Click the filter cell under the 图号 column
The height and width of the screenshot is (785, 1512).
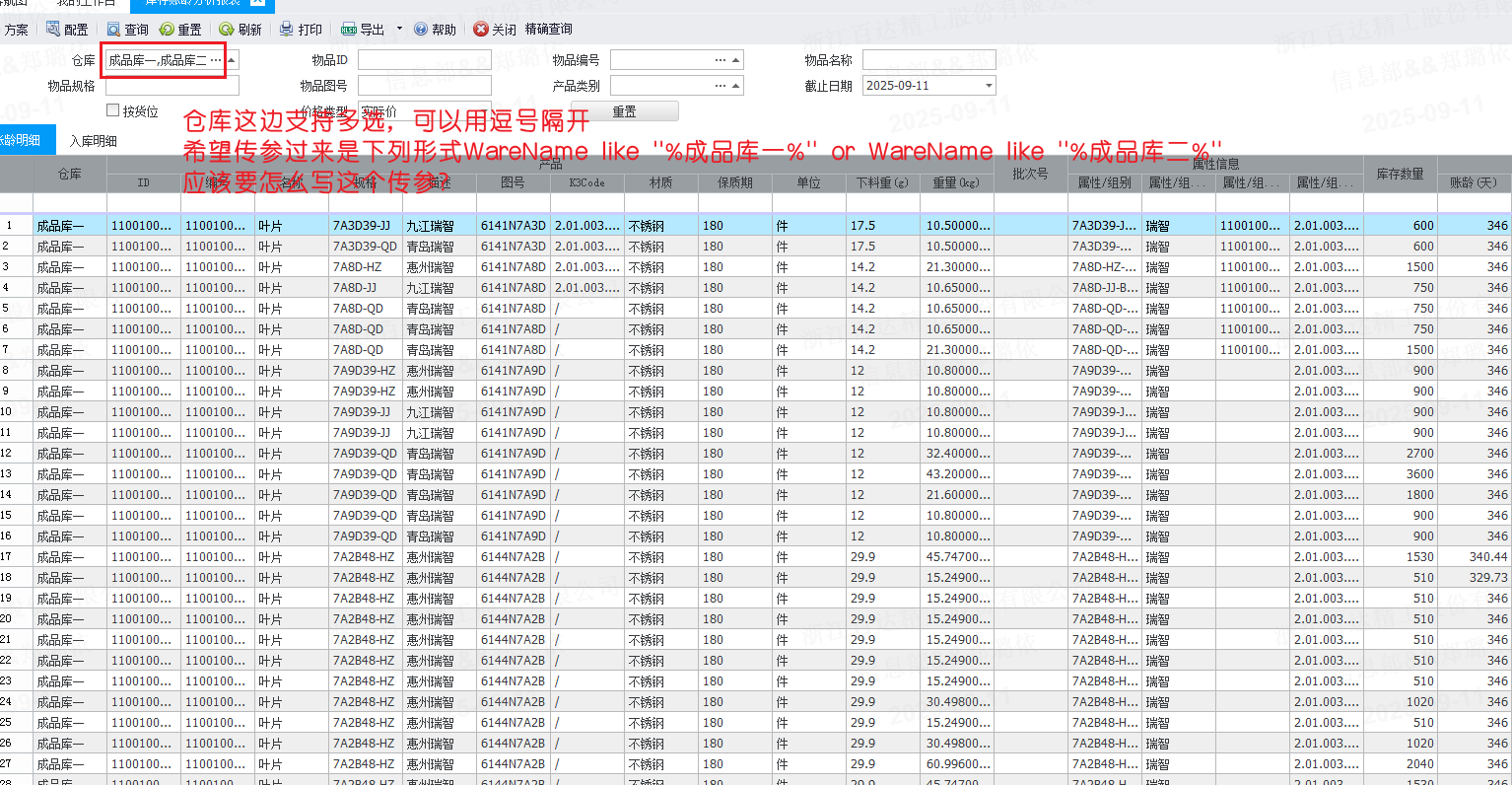[x=513, y=203]
